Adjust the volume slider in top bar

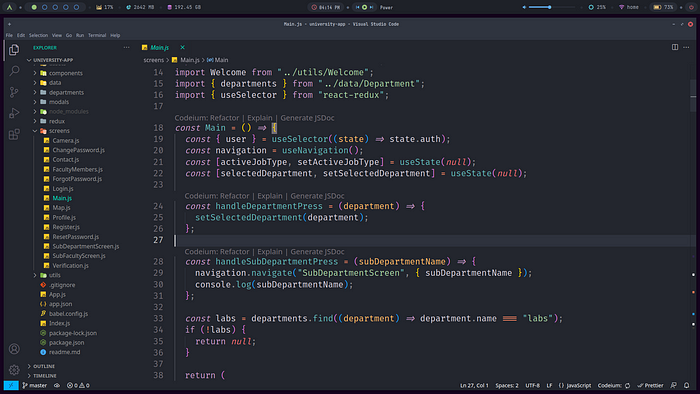click(x=549, y=7)
